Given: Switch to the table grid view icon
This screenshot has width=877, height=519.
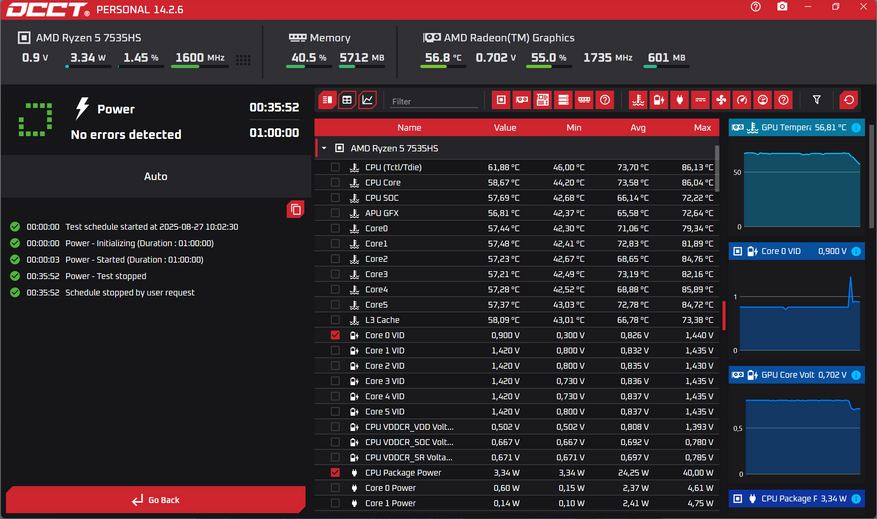Looking at the screenshot, I should [x=347, y=100].
